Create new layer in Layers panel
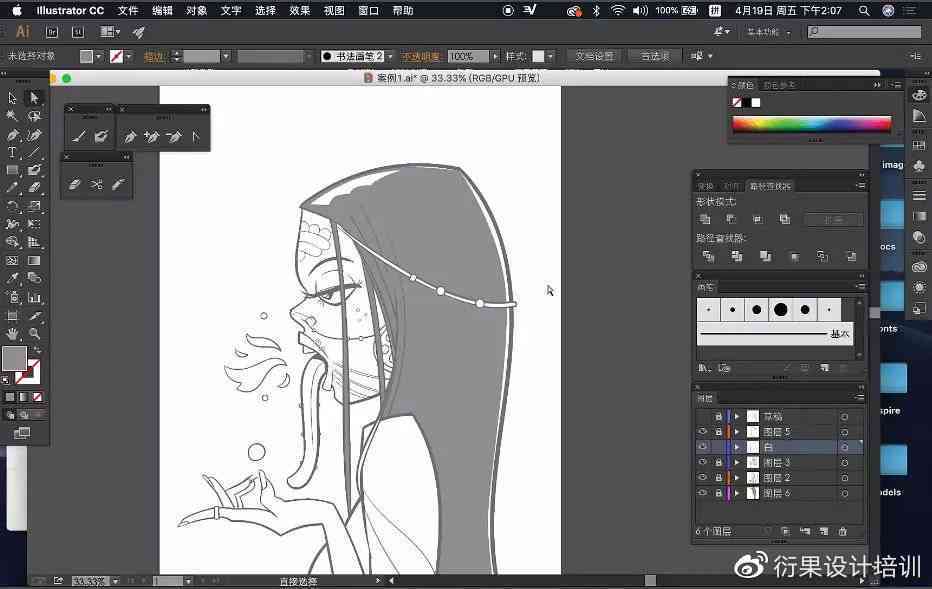This screenshot has width=932, height=589. coord(824,531)
